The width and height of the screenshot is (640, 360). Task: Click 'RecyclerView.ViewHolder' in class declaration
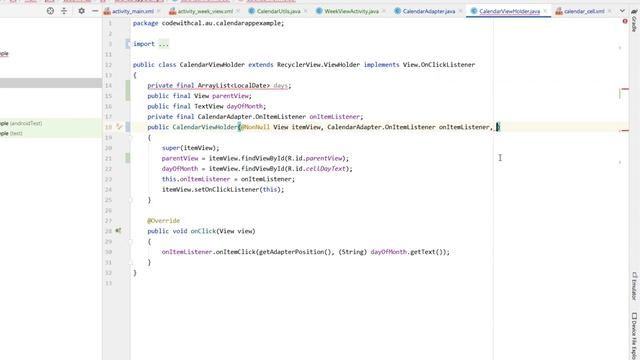click(x=318, y=64)
